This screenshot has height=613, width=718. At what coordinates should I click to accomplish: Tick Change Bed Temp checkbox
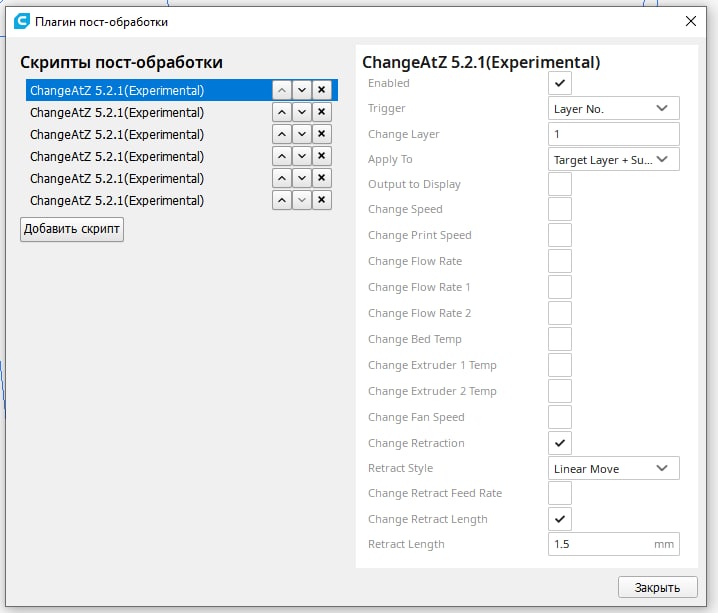tap(560, 339)
